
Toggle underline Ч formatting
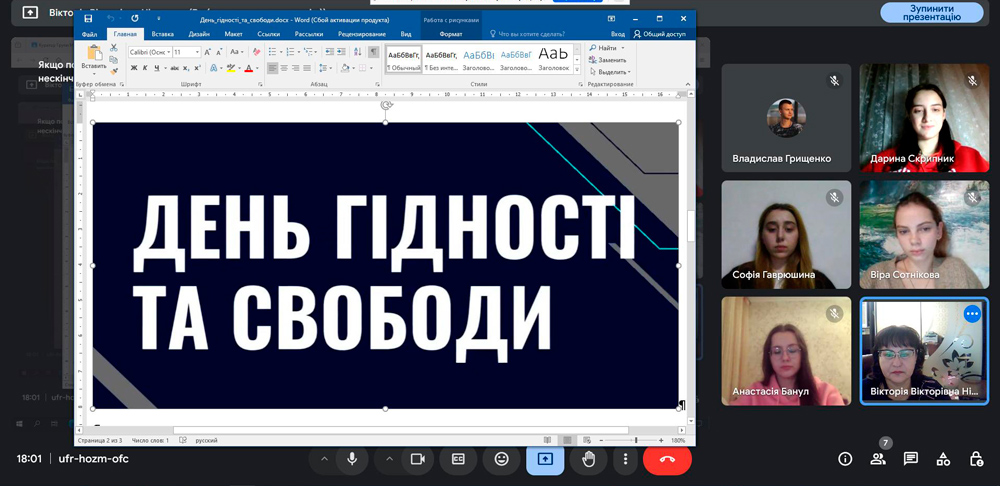pyautogui.click(x=156, y=68)
